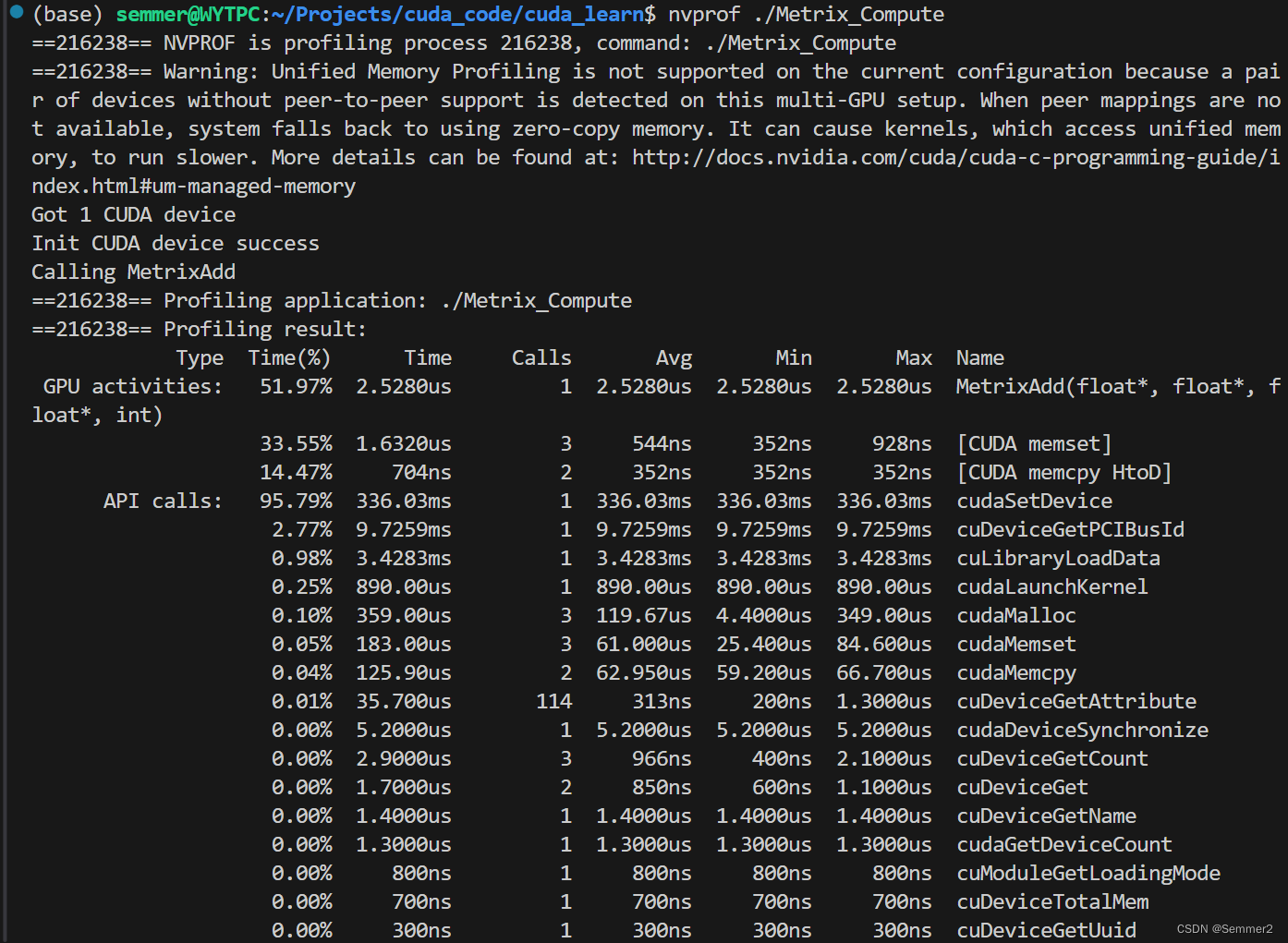
Task: Click the cuda_learn directory path in prompt
Action: point(582,14)
